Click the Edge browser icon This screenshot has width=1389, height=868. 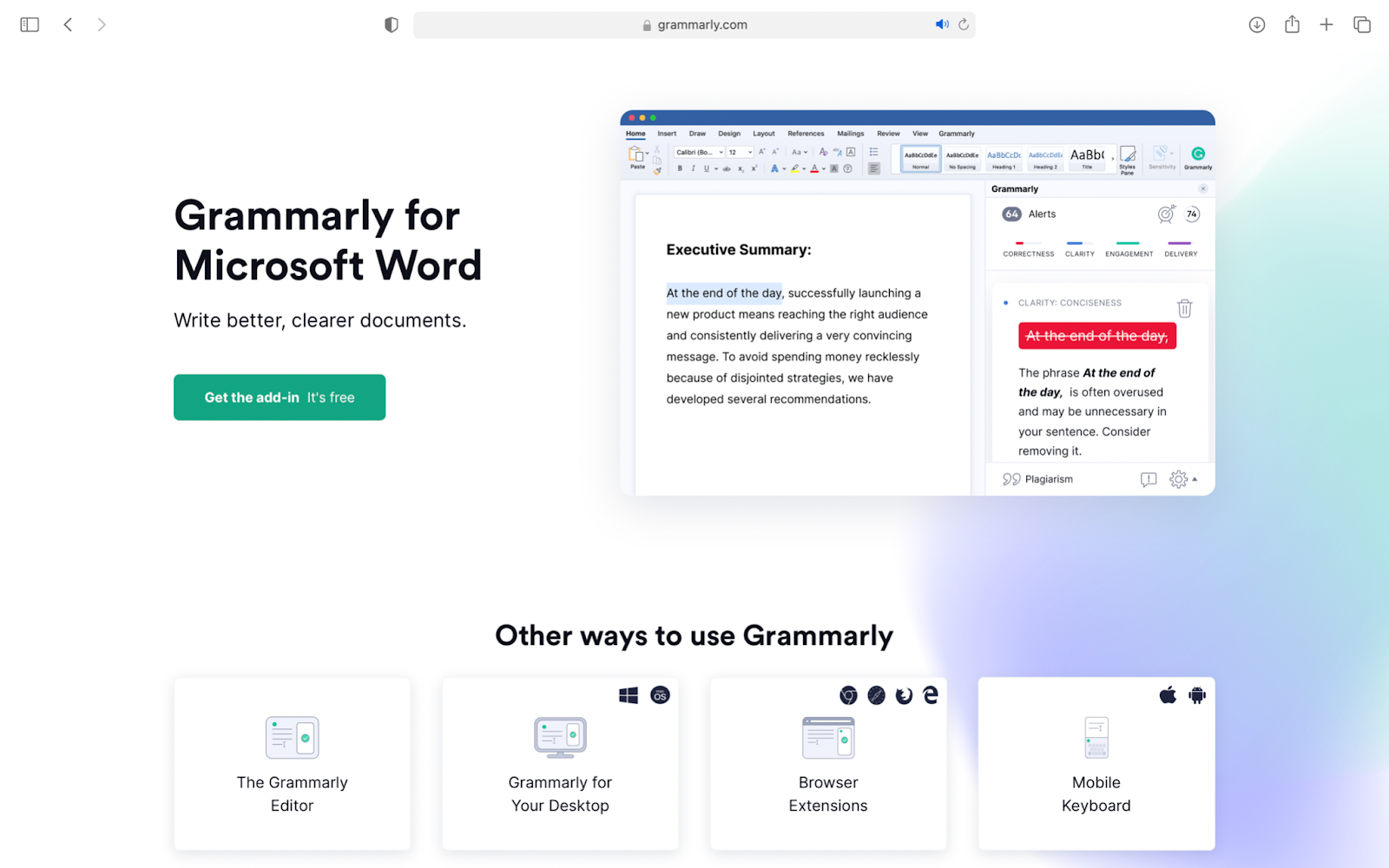coord(931,695)
